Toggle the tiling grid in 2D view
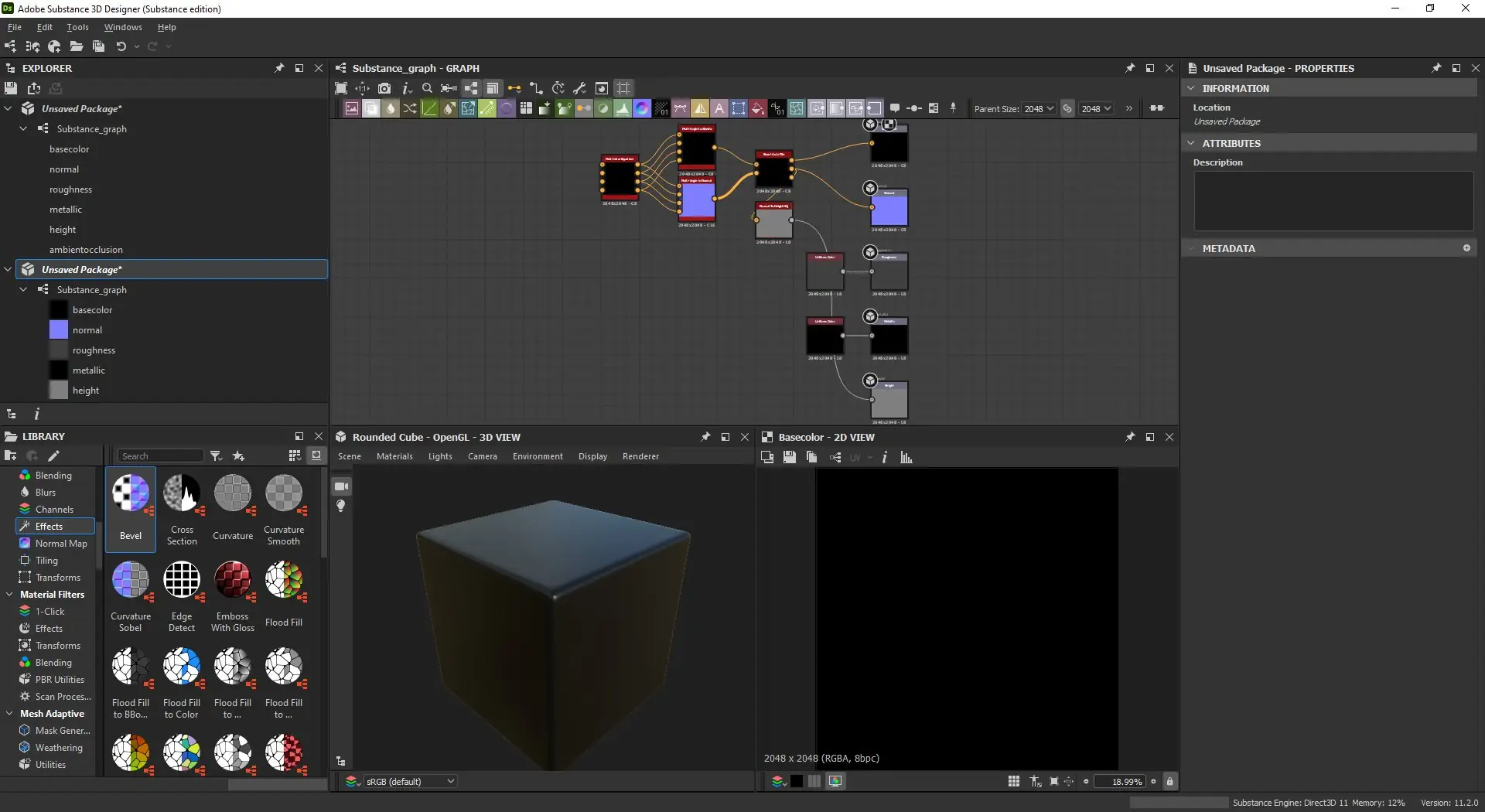This screenshot has width=1485, height=812. pos(1013,782)
